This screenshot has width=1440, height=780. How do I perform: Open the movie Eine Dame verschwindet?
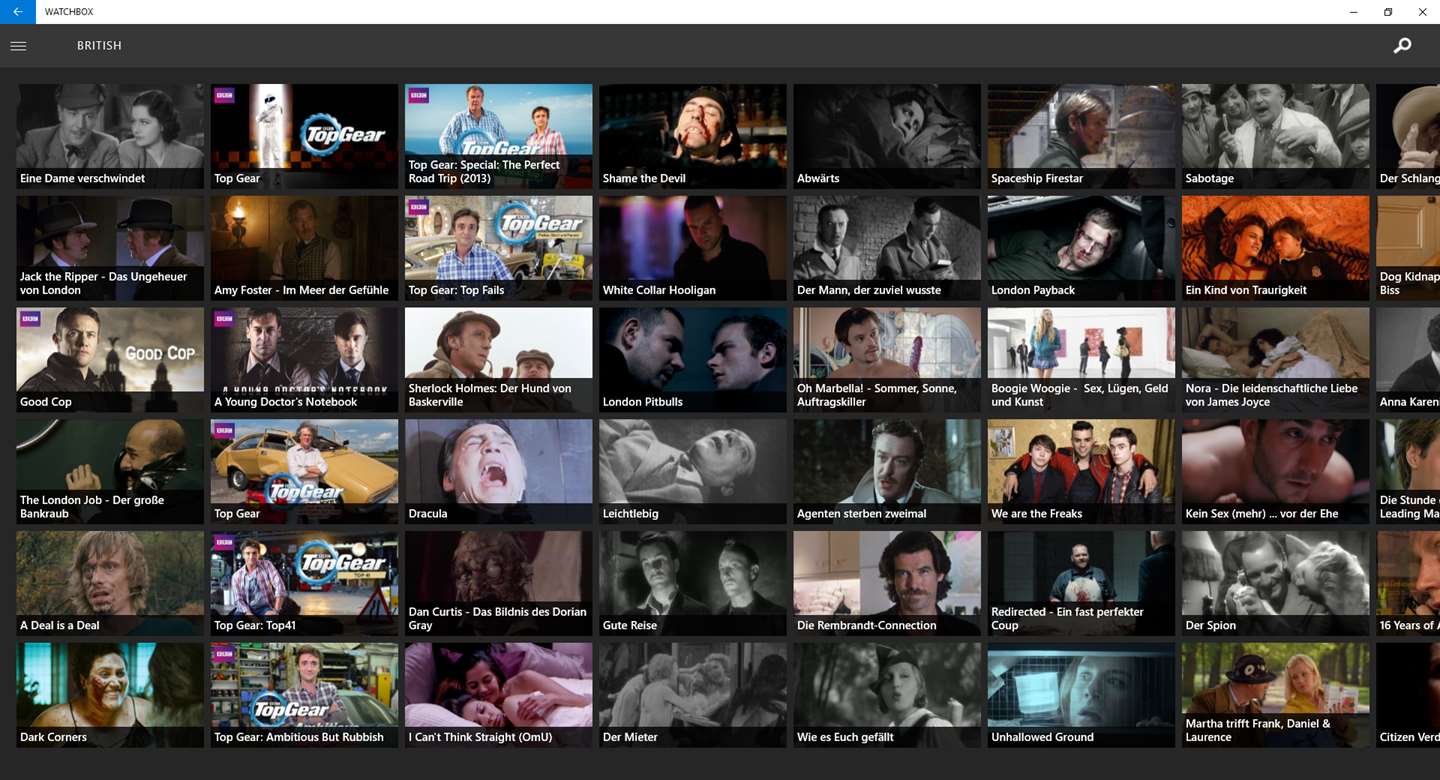[110, 136]
